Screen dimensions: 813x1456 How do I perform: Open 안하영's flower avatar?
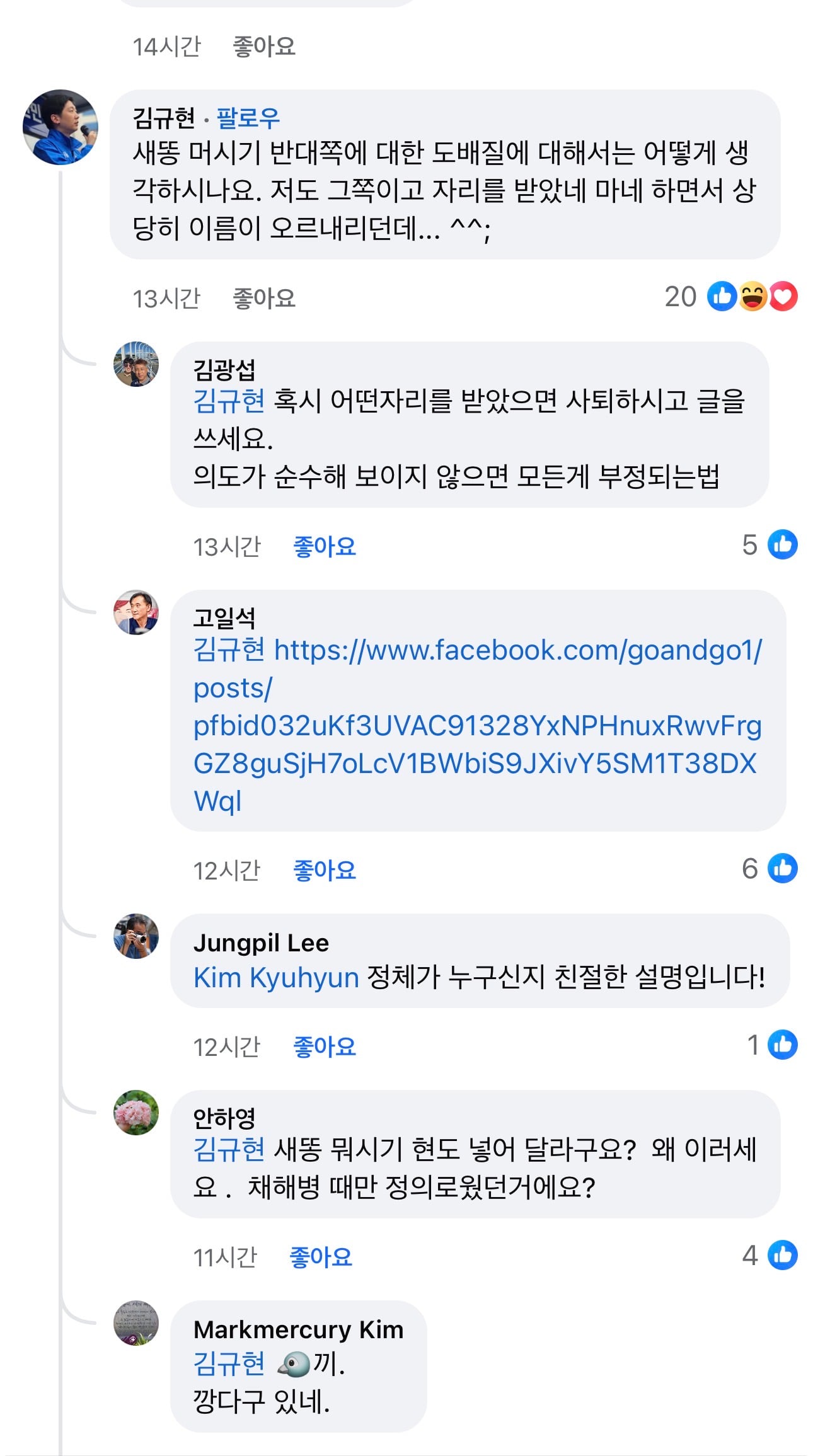click(x=136, y=1113)
